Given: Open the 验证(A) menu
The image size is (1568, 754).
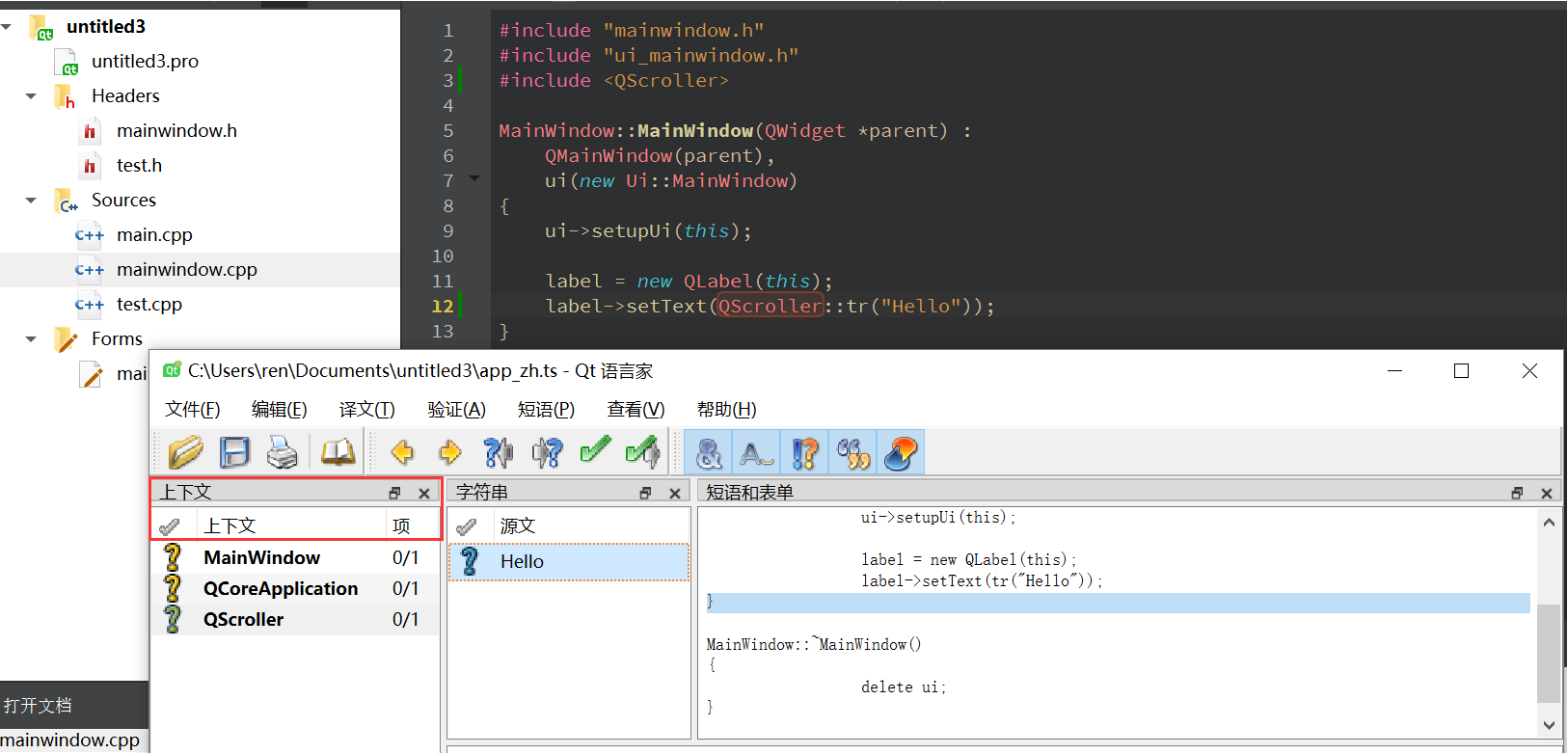Looking at the screenshot, I should pyautogui.click(x=457, y=410).
